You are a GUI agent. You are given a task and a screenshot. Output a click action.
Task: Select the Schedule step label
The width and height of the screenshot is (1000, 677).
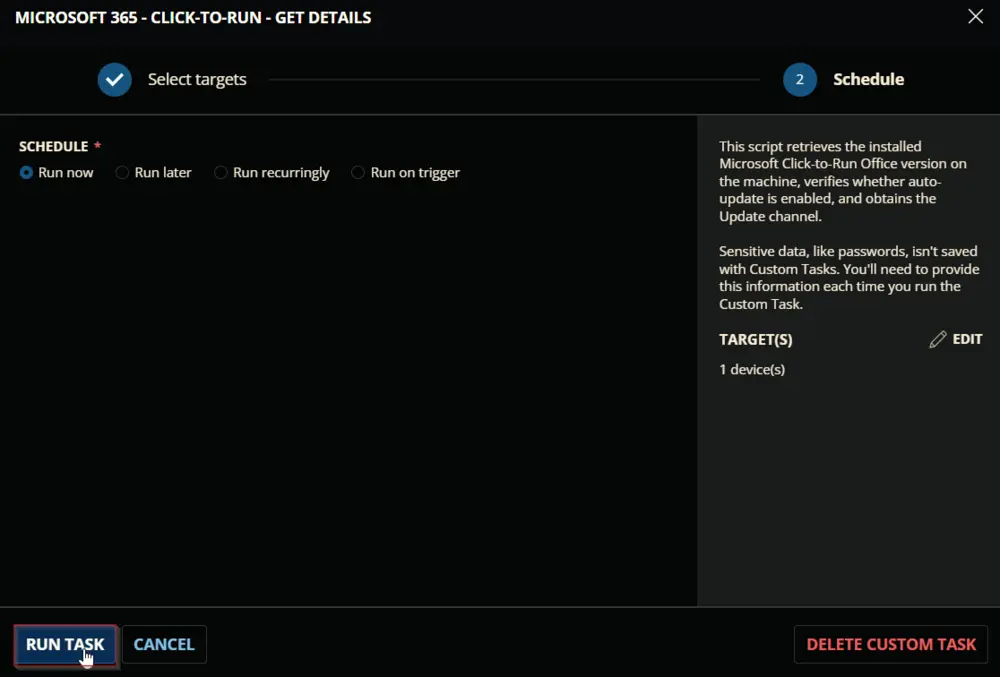click(x=869, y=80)
